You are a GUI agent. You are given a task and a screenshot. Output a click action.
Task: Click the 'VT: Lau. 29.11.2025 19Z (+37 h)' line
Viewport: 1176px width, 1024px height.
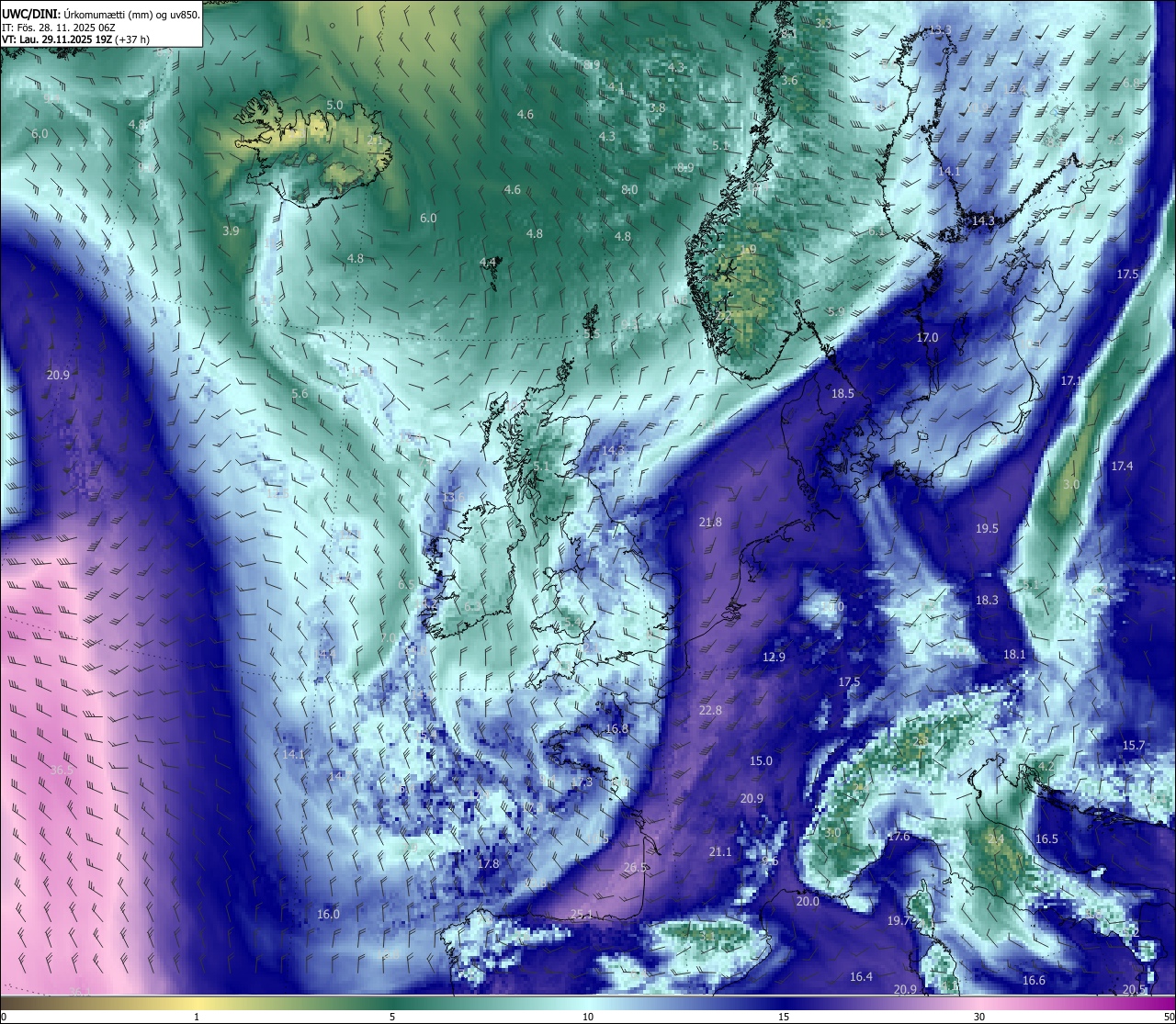click(75, 39)
